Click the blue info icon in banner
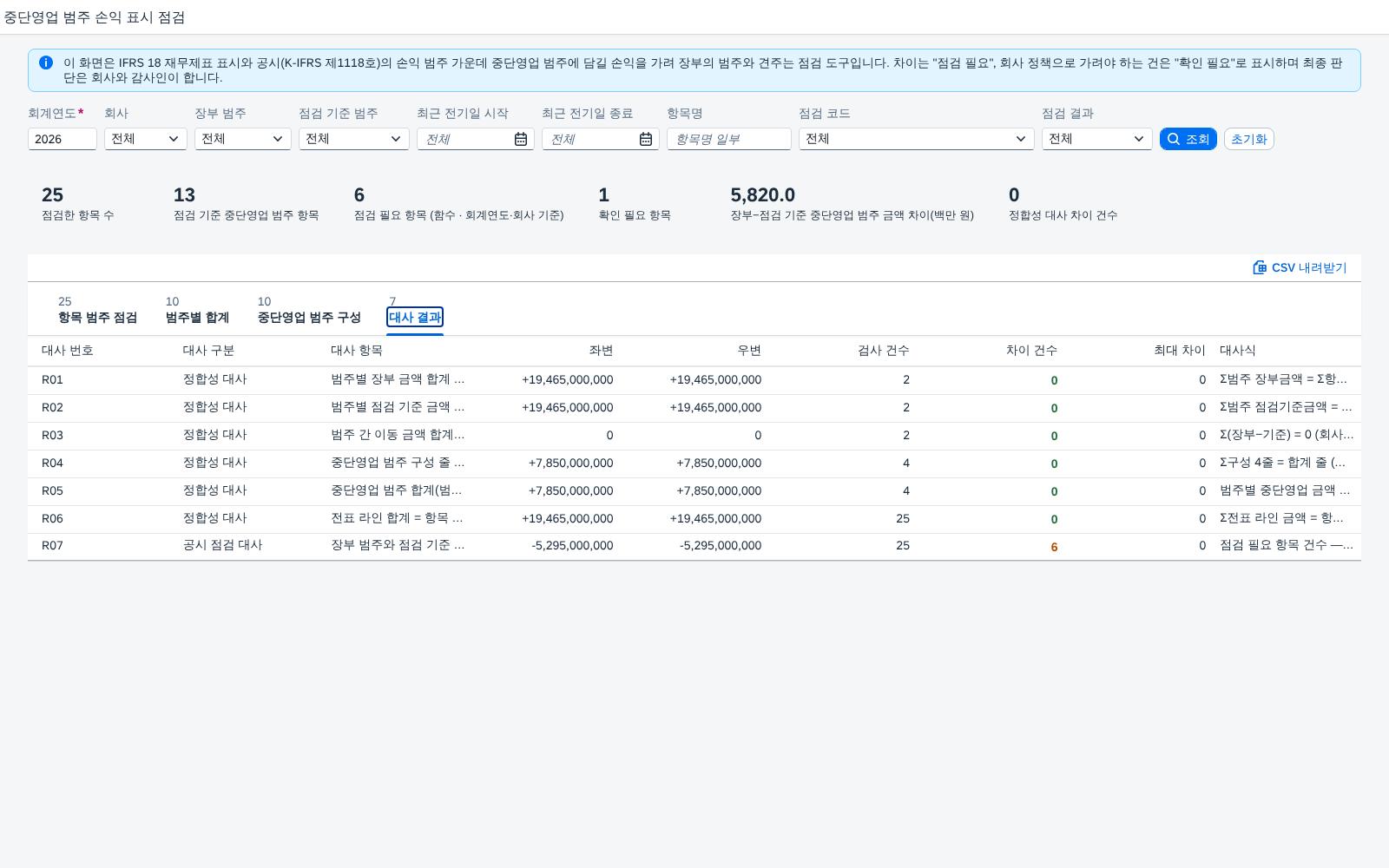 coord(46,62)
